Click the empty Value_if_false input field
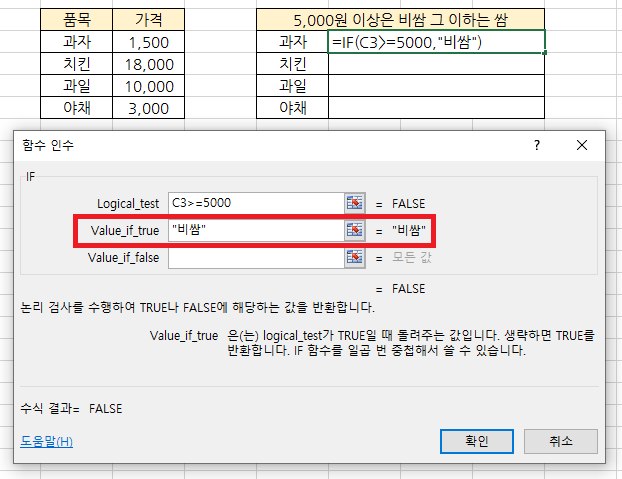This screenshot has width=622, height=479. coord(256,258)
